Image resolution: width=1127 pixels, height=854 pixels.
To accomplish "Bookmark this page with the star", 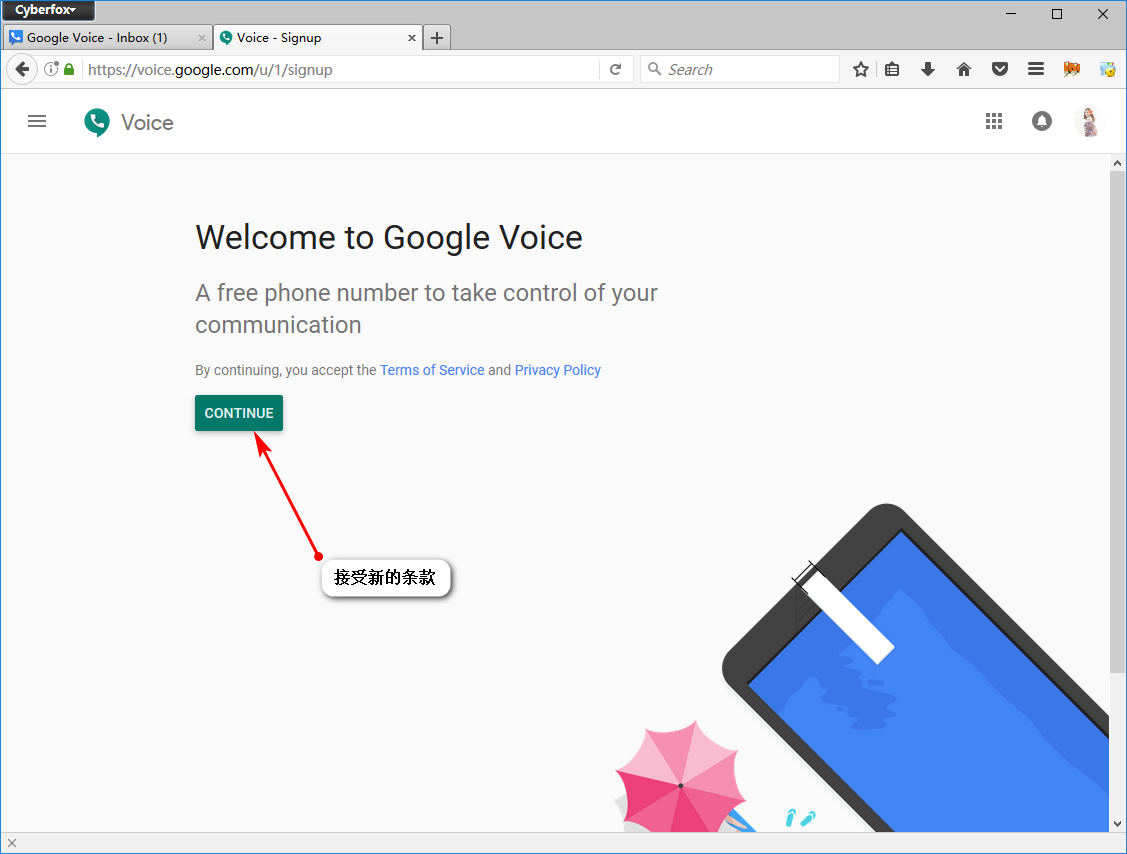I will (x=860, y=70).
